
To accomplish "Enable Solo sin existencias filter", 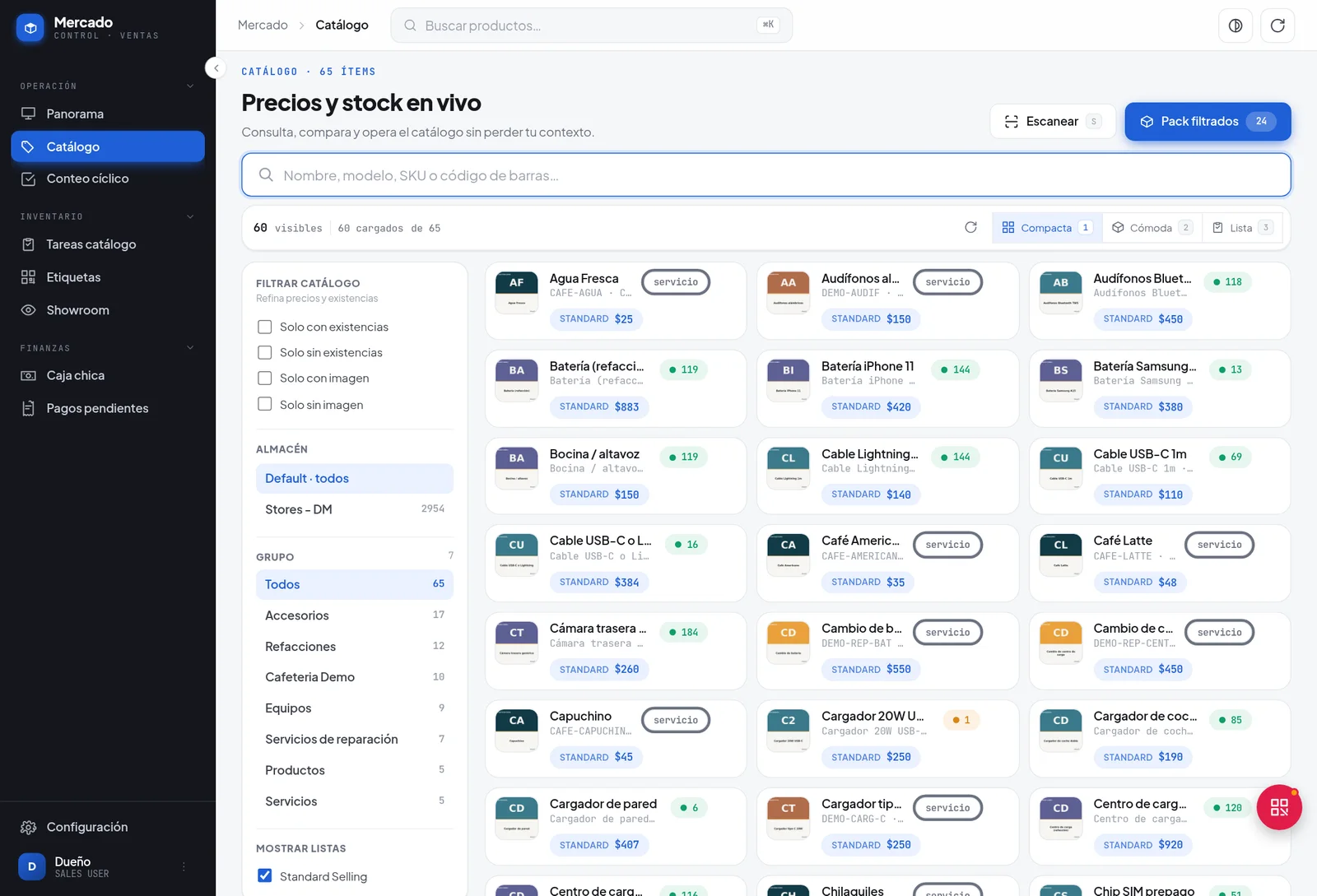I will click(265, 352).
